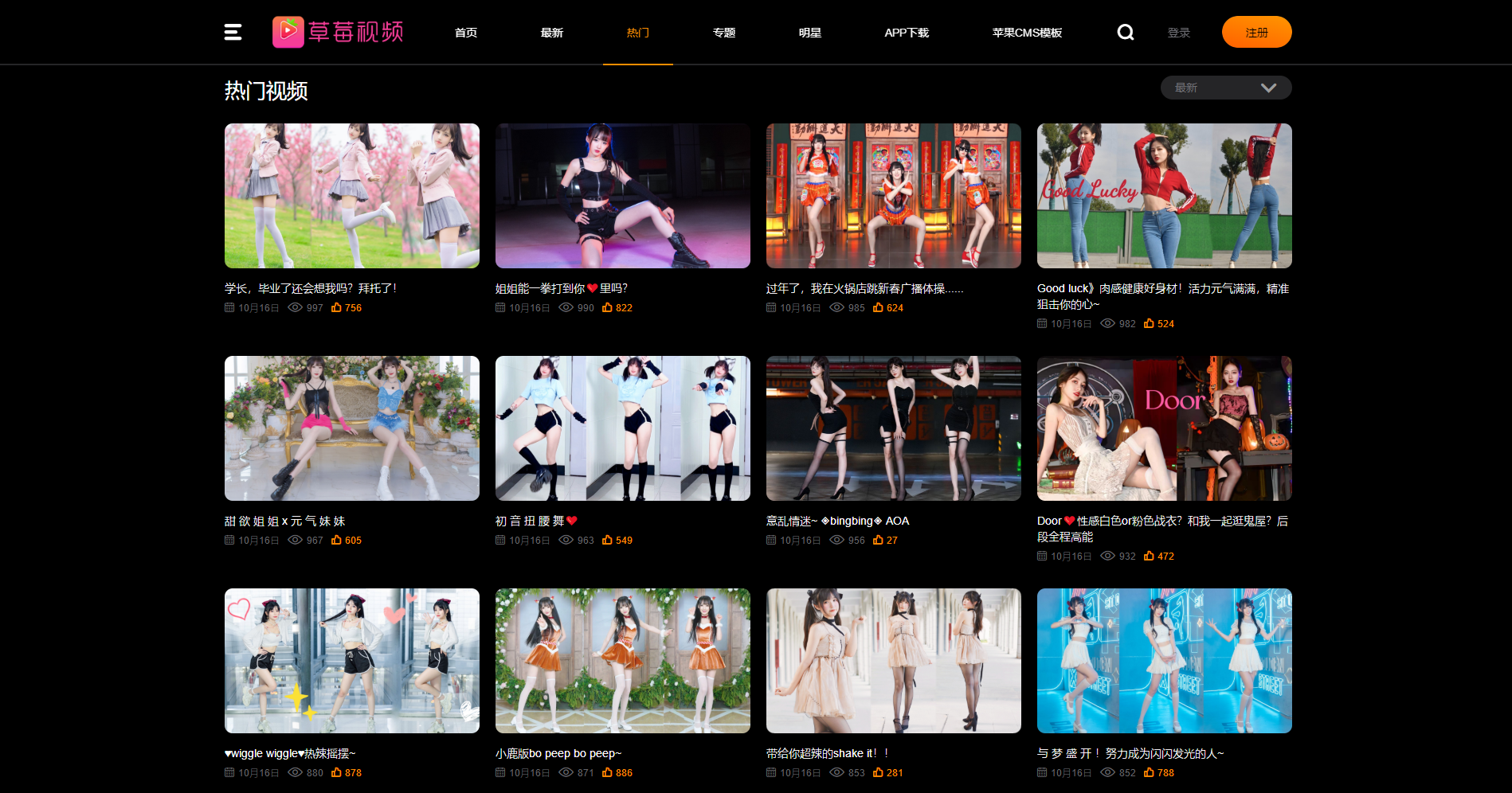Expand the 最新 sort dropdown
The width and height of the screenshot is (1512, 793).
[1225, 88]
